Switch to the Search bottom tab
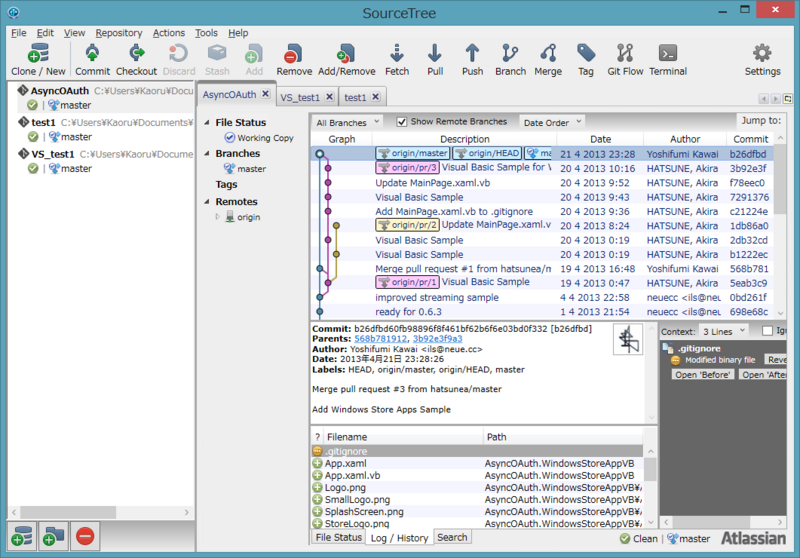Screen dimensions: 800x558 click(x=452, y=537)
